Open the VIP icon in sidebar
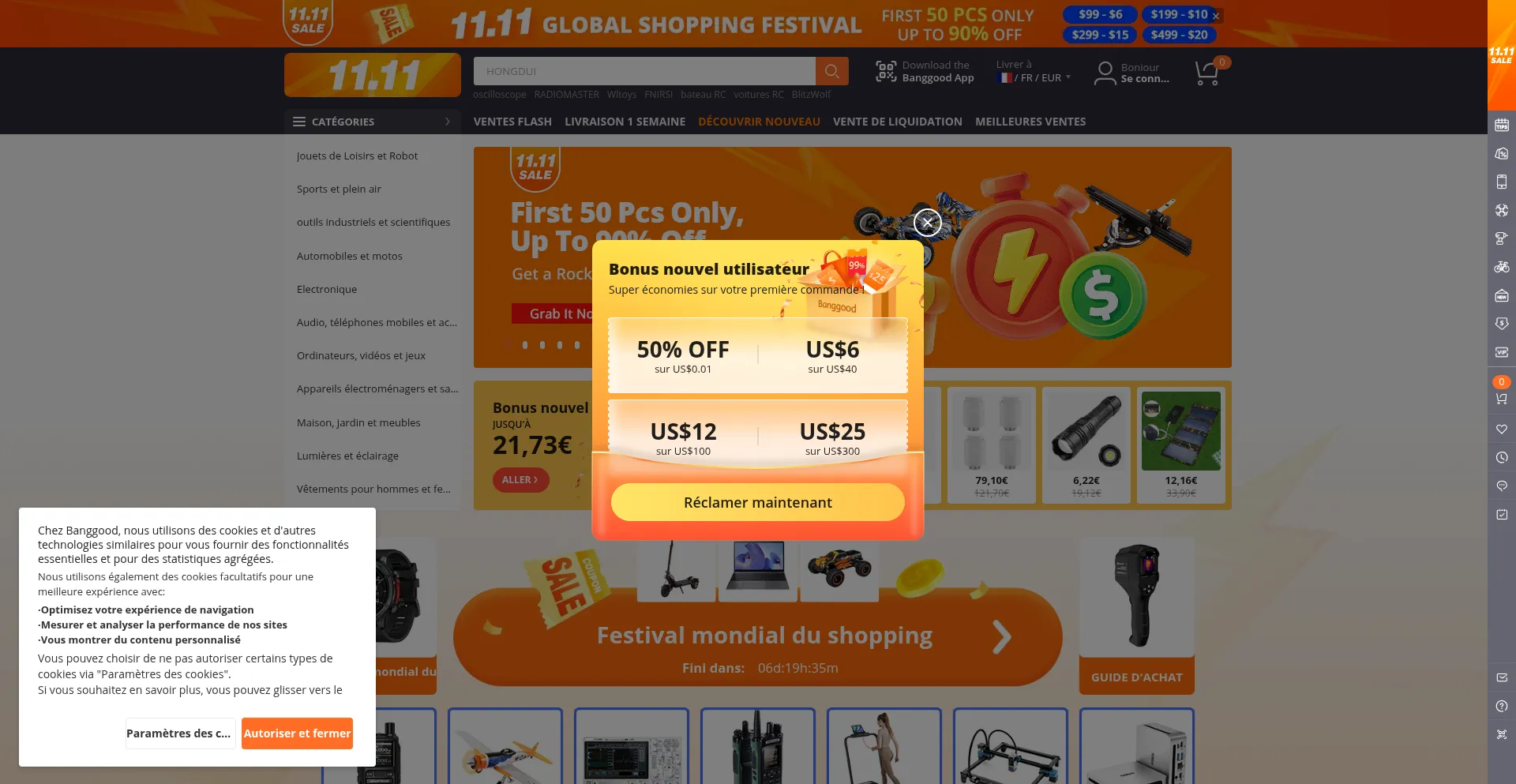Screen dimensions: 1516x784 [1502, 352]
